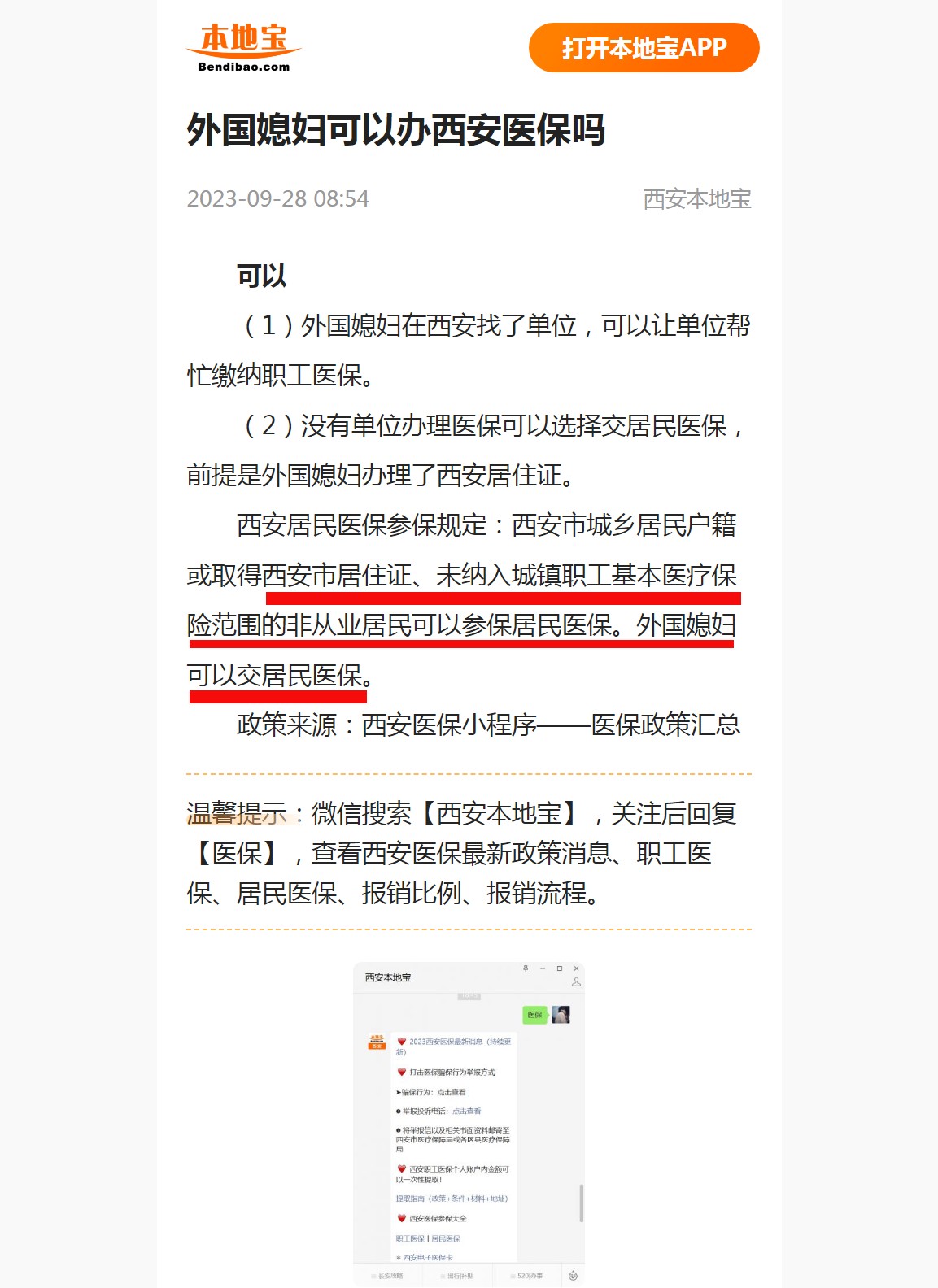
Task: Click the 职工医保 link in chat
Action: tap(410, 1238)
